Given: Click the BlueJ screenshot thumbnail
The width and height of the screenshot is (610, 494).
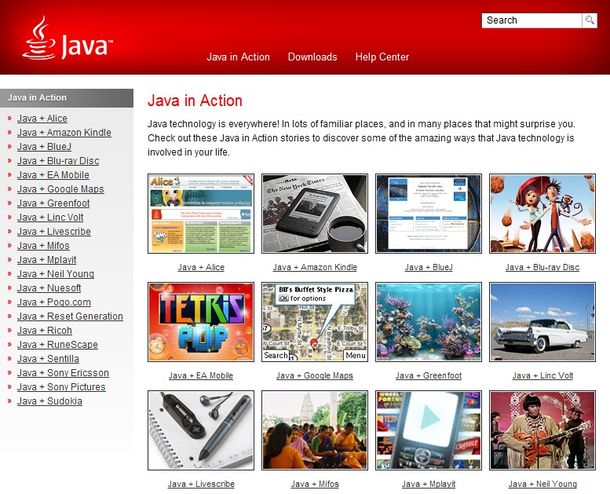Looking at the screenshot, I should tap(428, 214).
